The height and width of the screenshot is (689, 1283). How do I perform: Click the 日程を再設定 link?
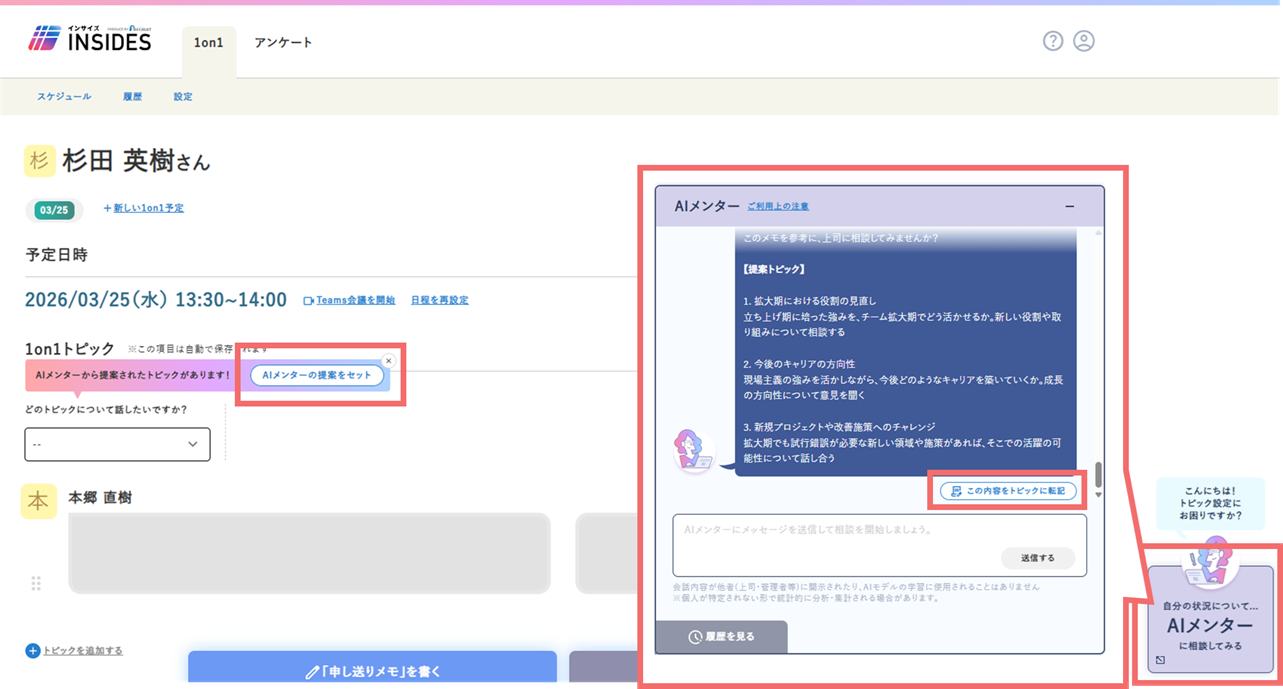tap(439, 300)
